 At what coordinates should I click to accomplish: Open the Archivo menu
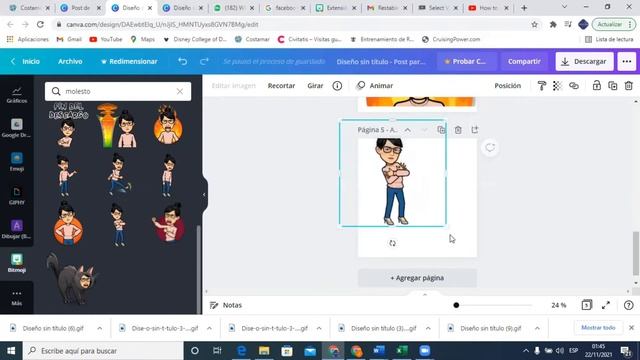70,61
